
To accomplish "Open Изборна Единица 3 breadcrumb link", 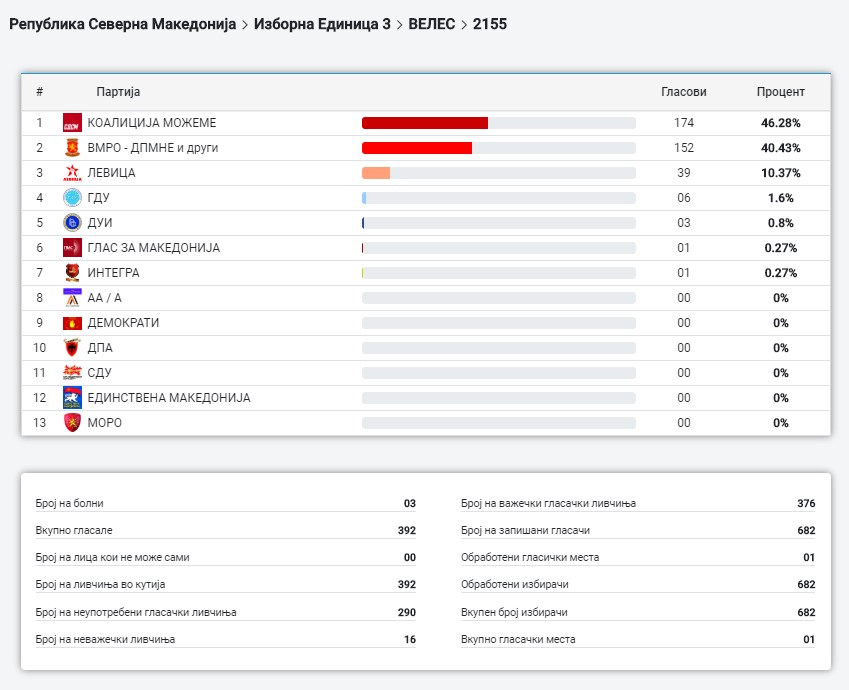I will 322,23.
